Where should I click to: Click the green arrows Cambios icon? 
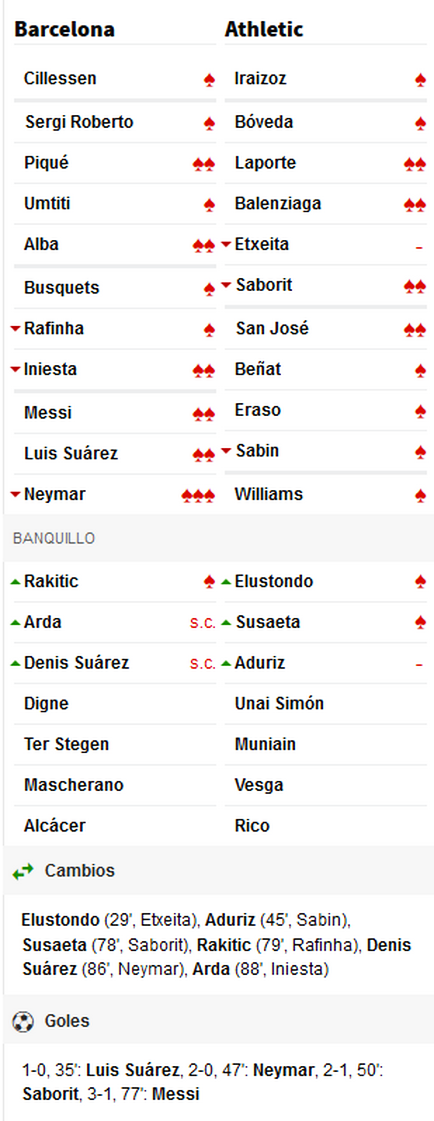[x=23, y=871]
